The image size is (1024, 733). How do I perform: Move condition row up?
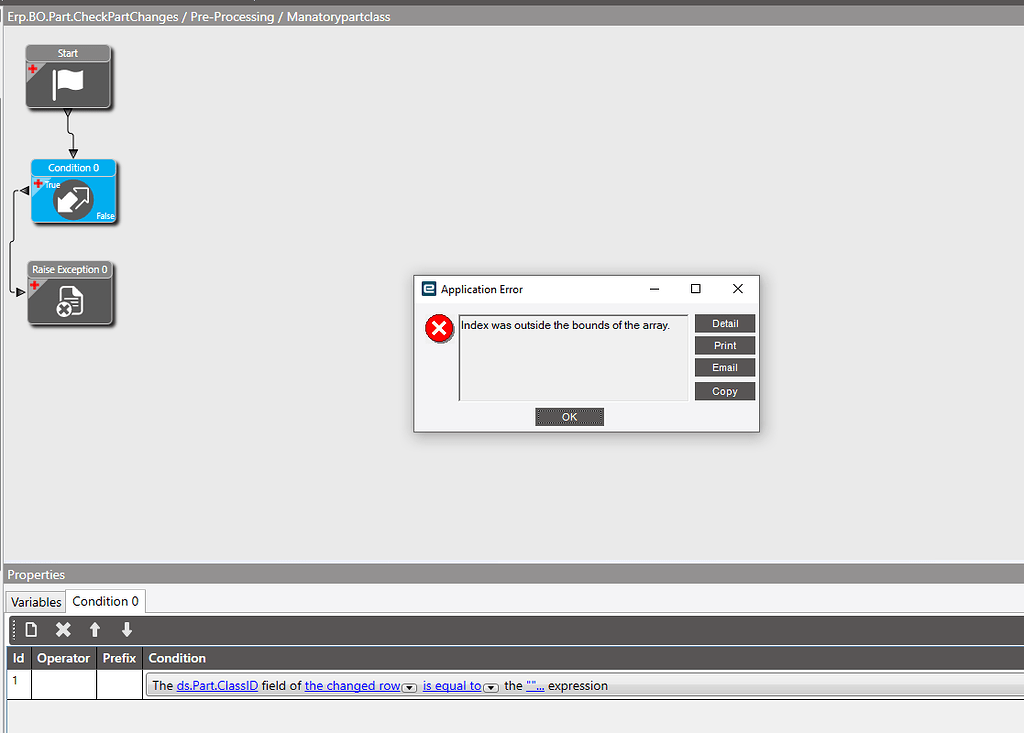click(x=95, y=629)
